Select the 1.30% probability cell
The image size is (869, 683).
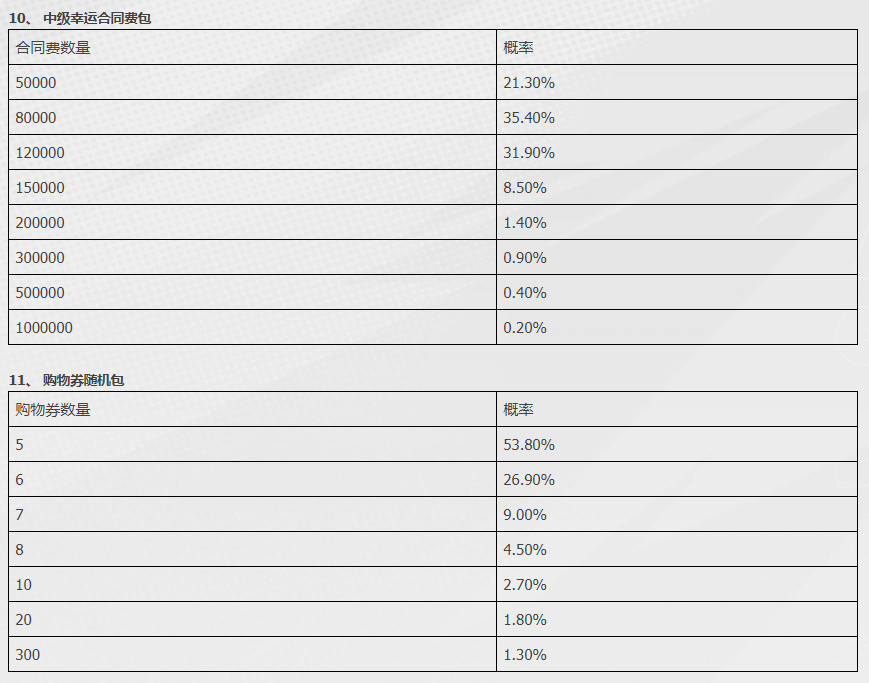[x=677, y=654]
